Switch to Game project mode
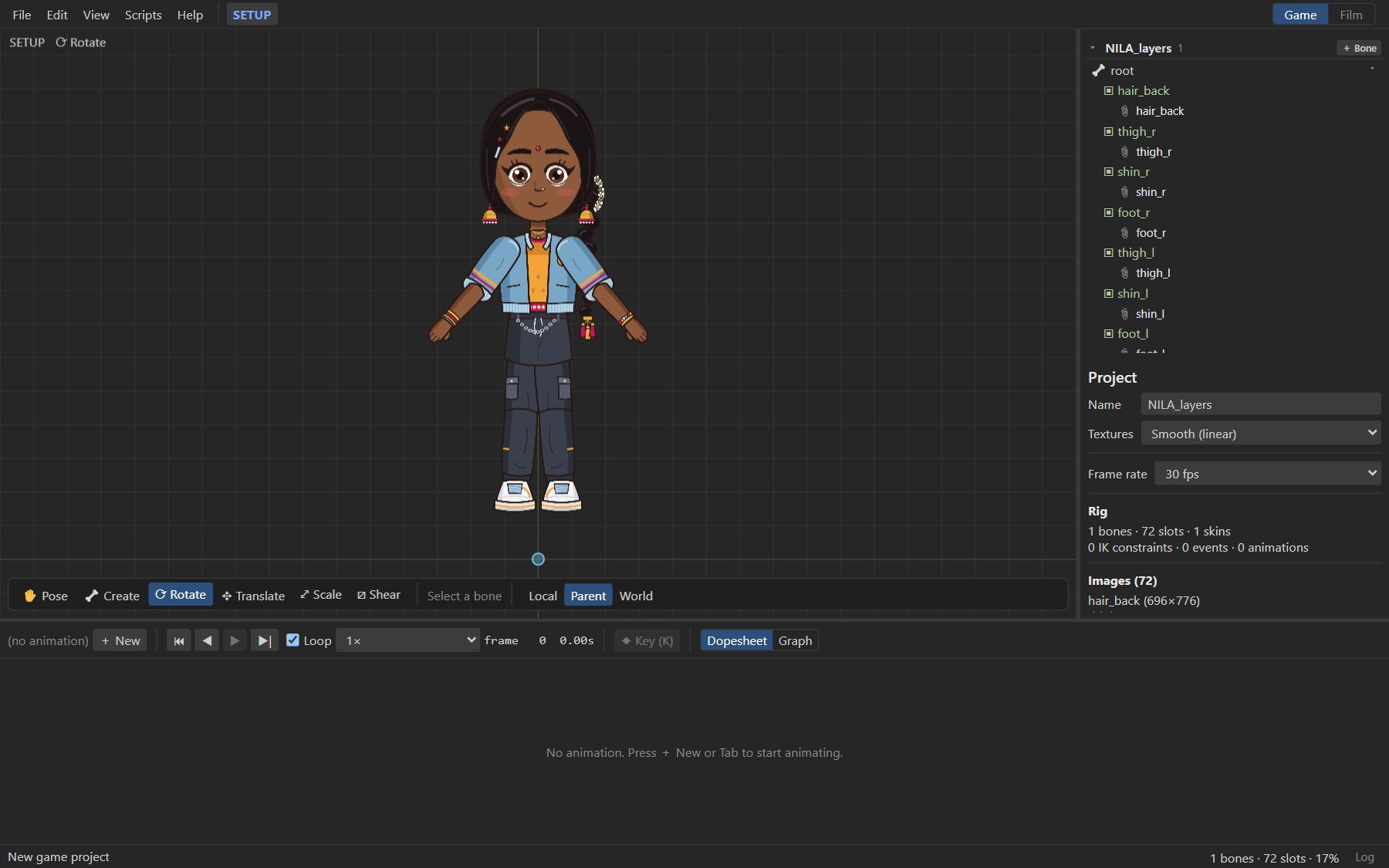Screen dimensions: 1389x868 tap(1300, 15)
